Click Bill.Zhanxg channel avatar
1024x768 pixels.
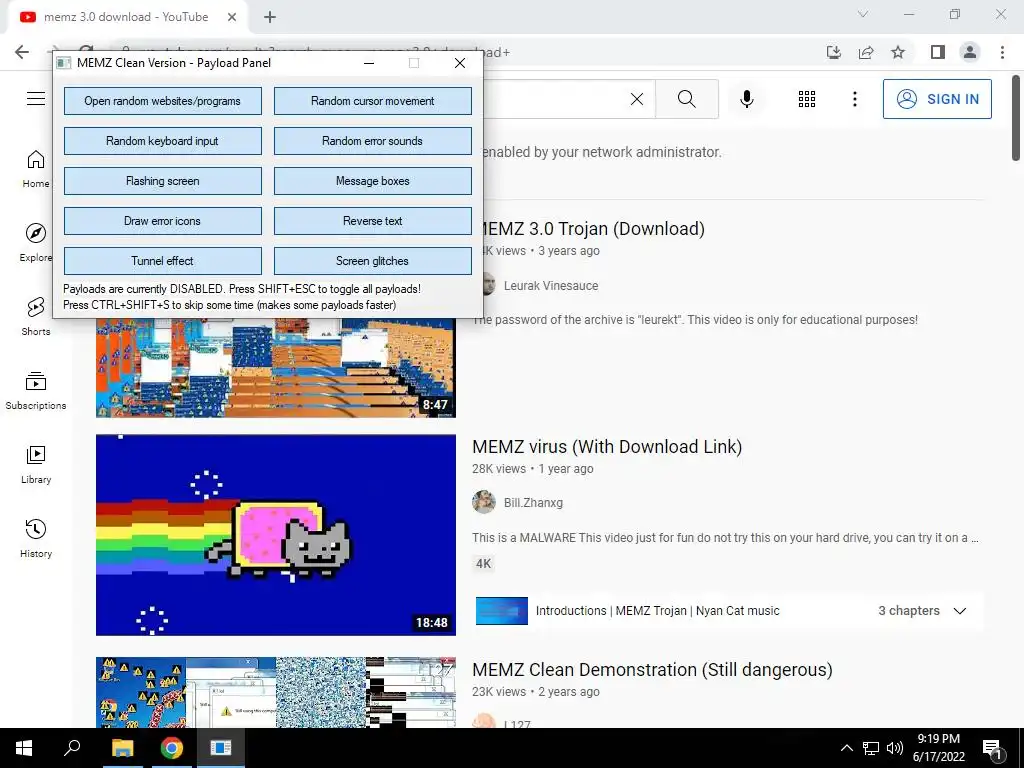[484, 502]
